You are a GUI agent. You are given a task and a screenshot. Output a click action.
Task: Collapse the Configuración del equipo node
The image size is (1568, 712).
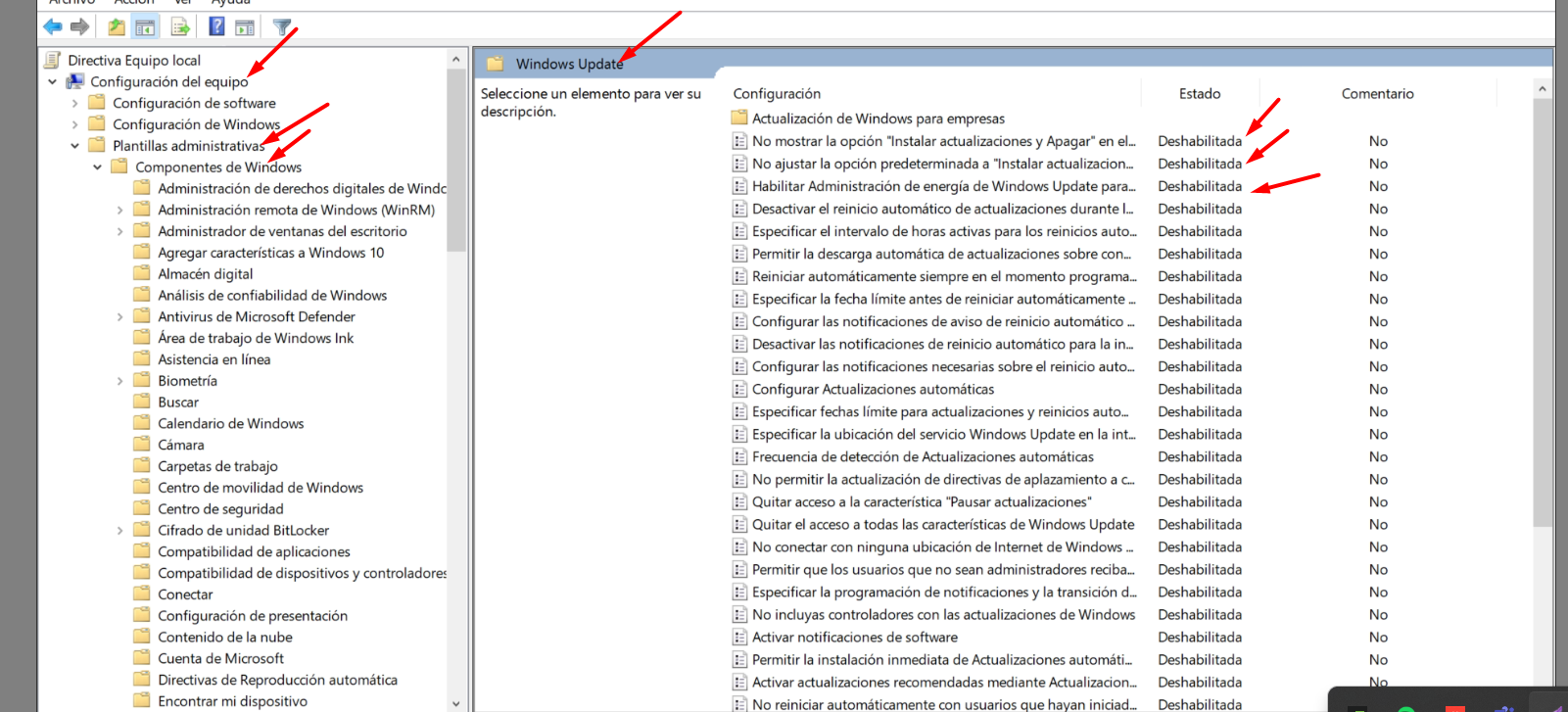click(53, 82)
